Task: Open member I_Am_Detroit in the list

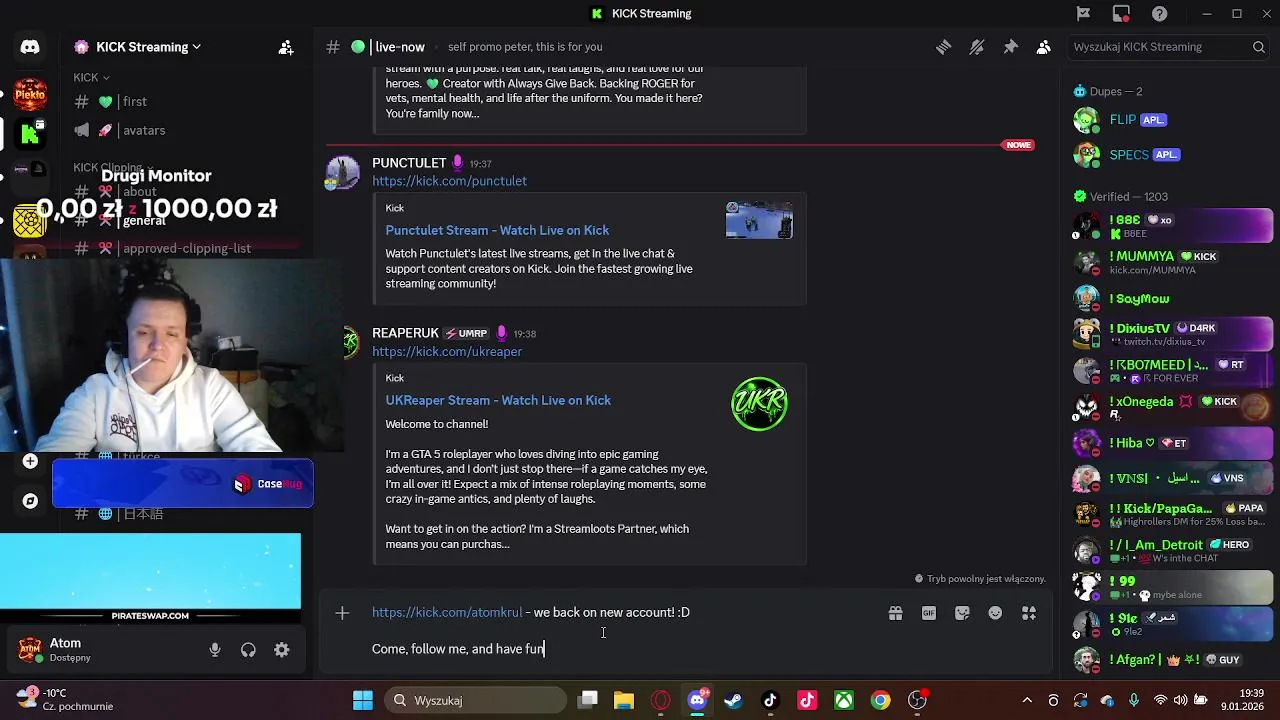Action: (1170, 551)
